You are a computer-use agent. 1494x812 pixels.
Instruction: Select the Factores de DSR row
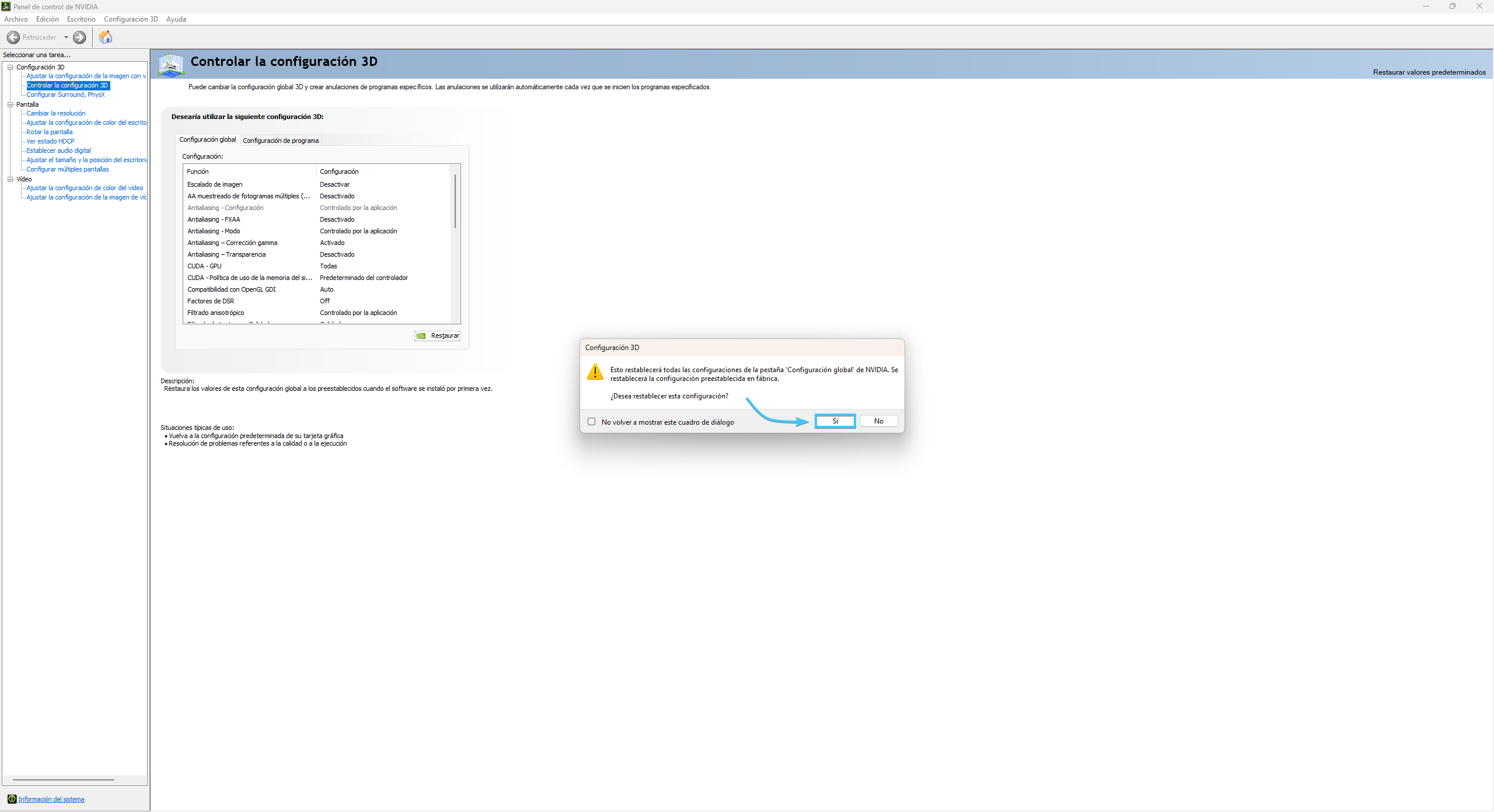317,301
